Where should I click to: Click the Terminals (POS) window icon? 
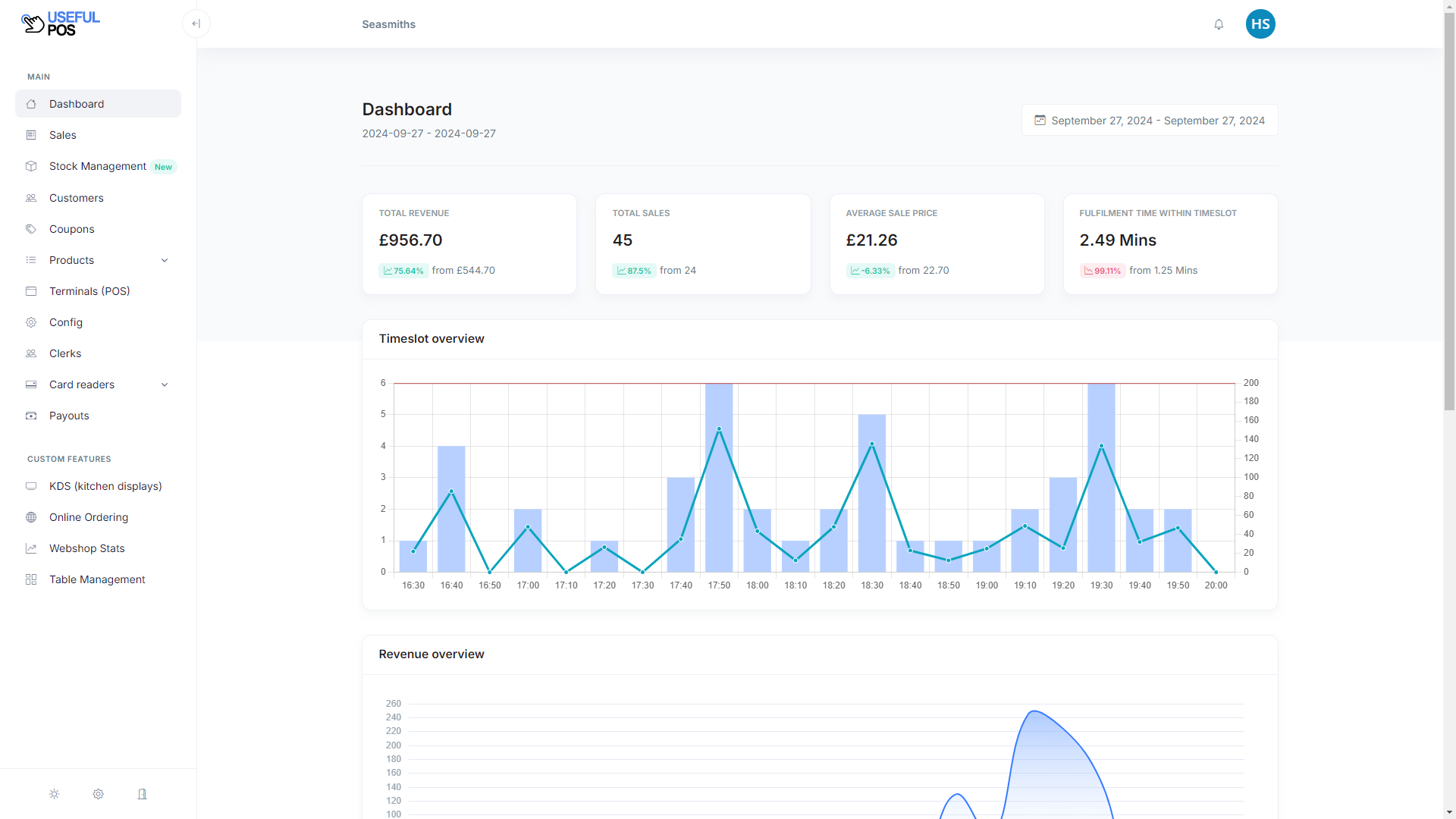[31, 291]
